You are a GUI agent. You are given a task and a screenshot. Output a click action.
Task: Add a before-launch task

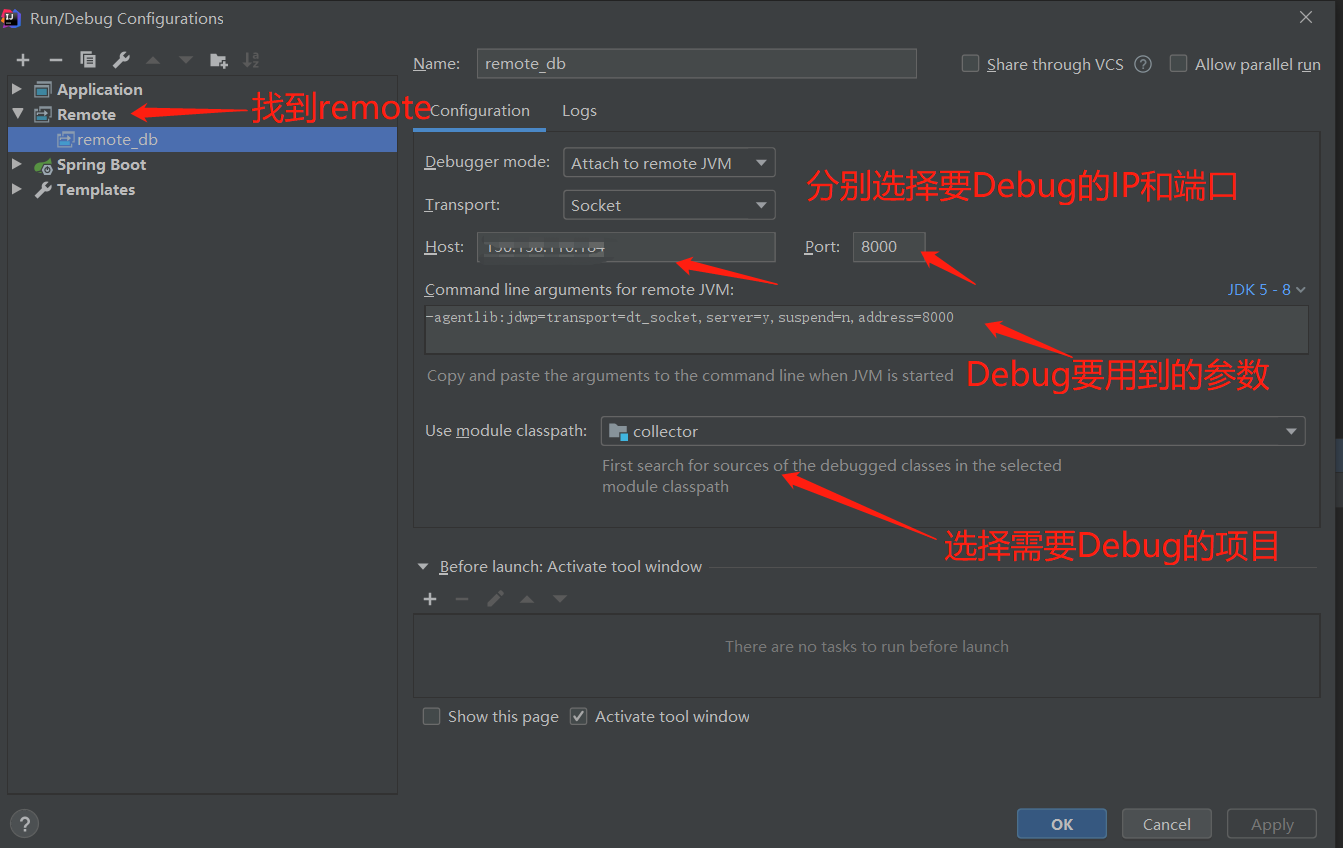coord(430,599)
